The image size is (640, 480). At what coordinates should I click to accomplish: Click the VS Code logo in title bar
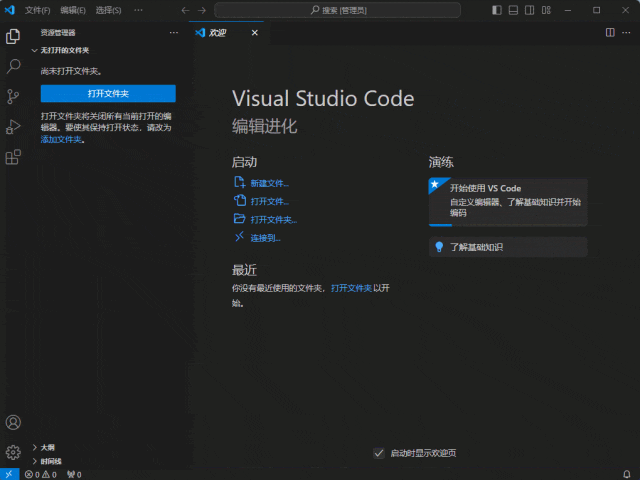(10, 10)
